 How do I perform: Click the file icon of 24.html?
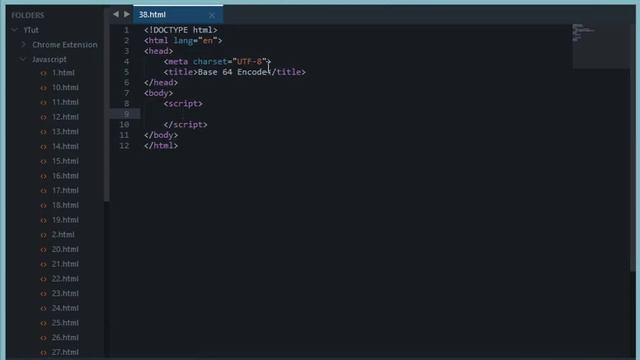(x=44, y=308)
